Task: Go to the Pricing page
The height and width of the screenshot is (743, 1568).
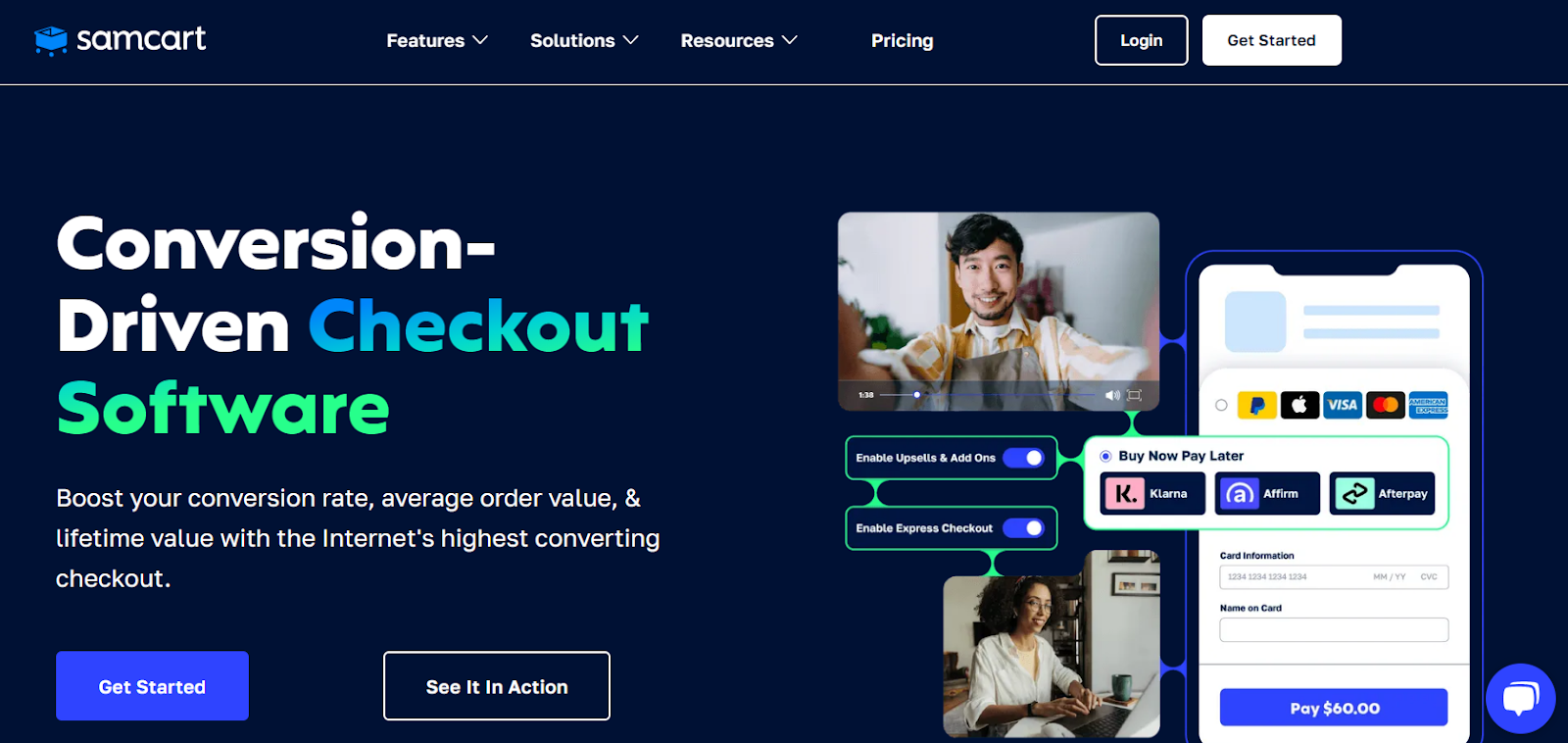Action: pyautogui.click(x=903, y=40)
